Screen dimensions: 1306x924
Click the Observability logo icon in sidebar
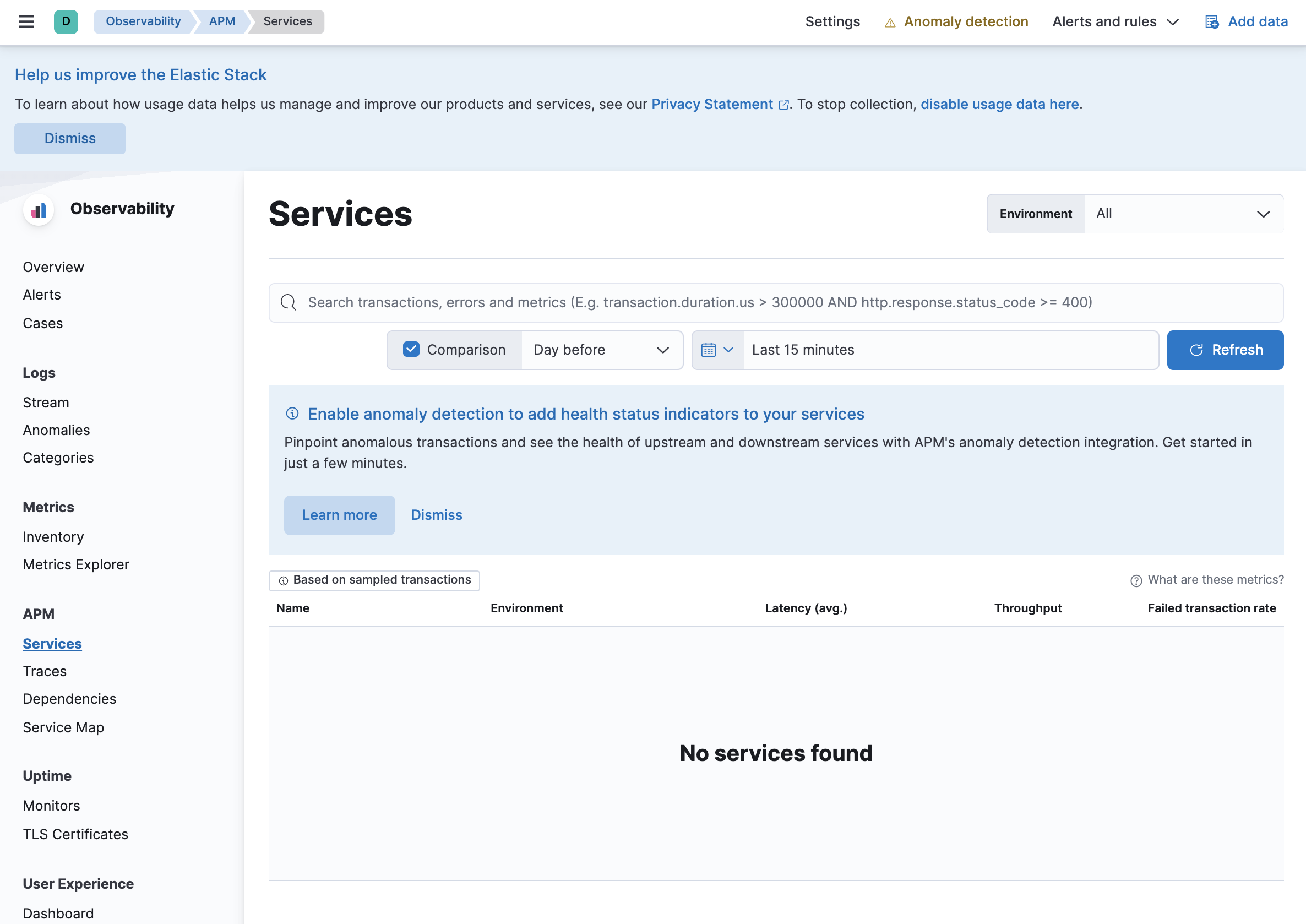point(39,210)
